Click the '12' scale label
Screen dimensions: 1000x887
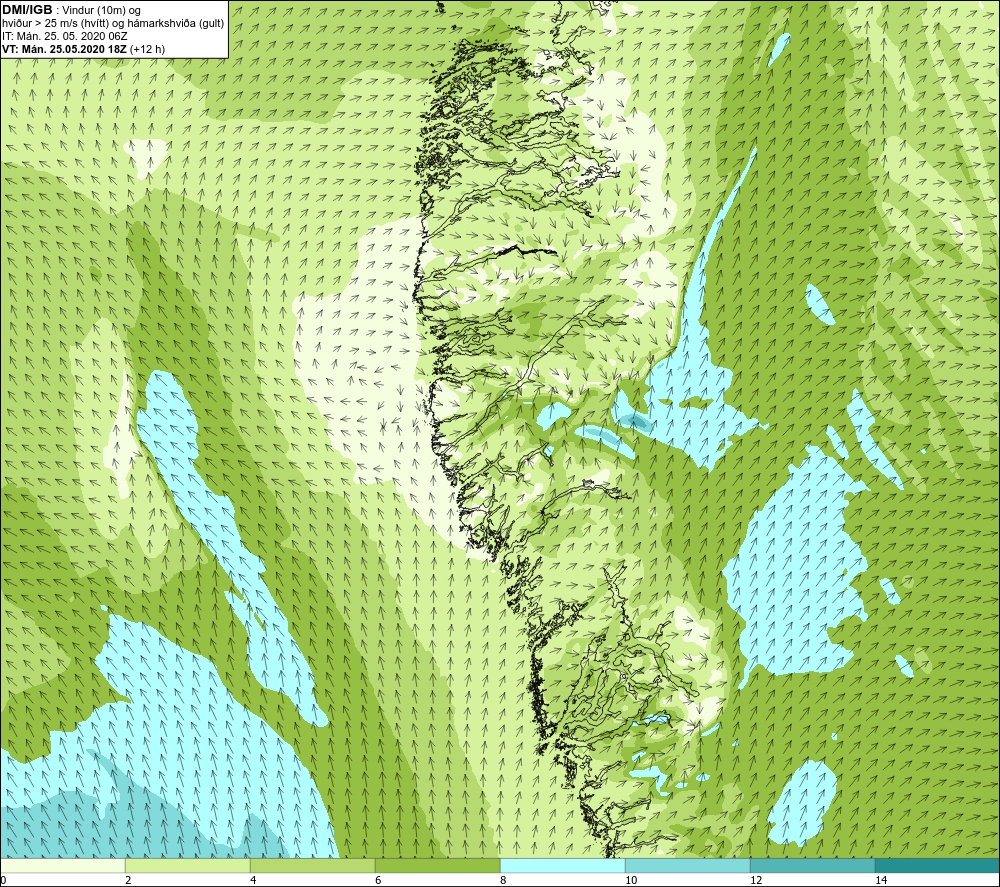[x=756, y=881]
